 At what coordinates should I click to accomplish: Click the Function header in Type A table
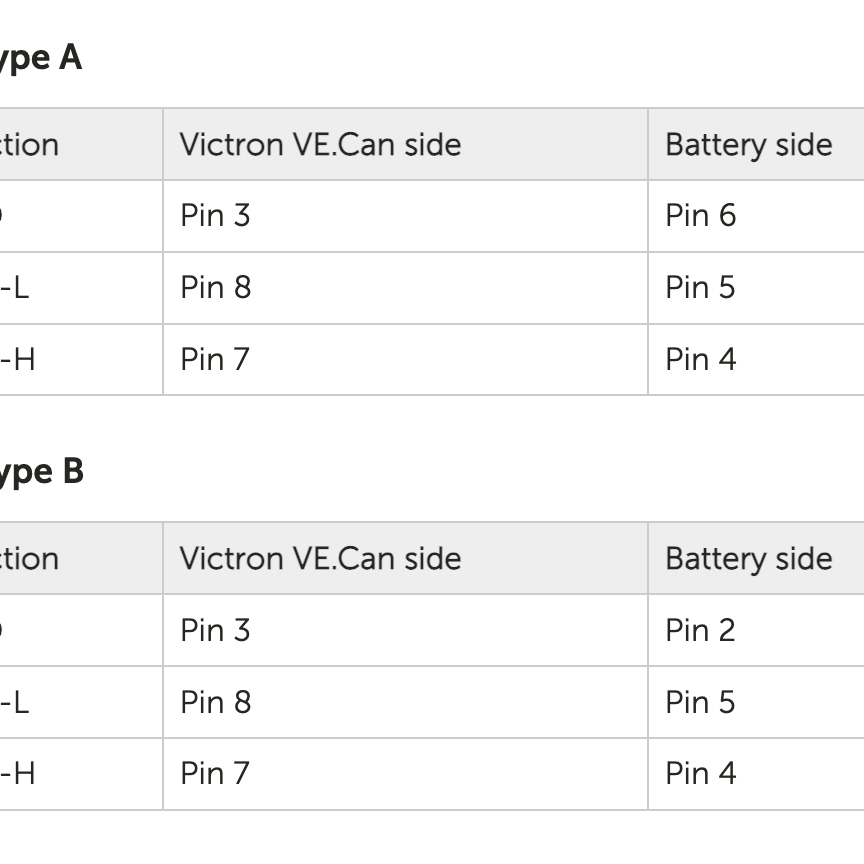point(30,145)
